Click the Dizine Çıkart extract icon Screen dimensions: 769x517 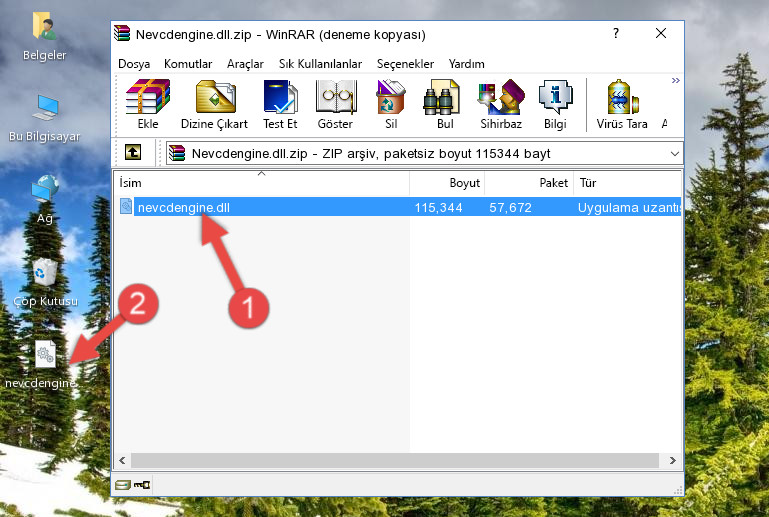[x=215, y=104]
